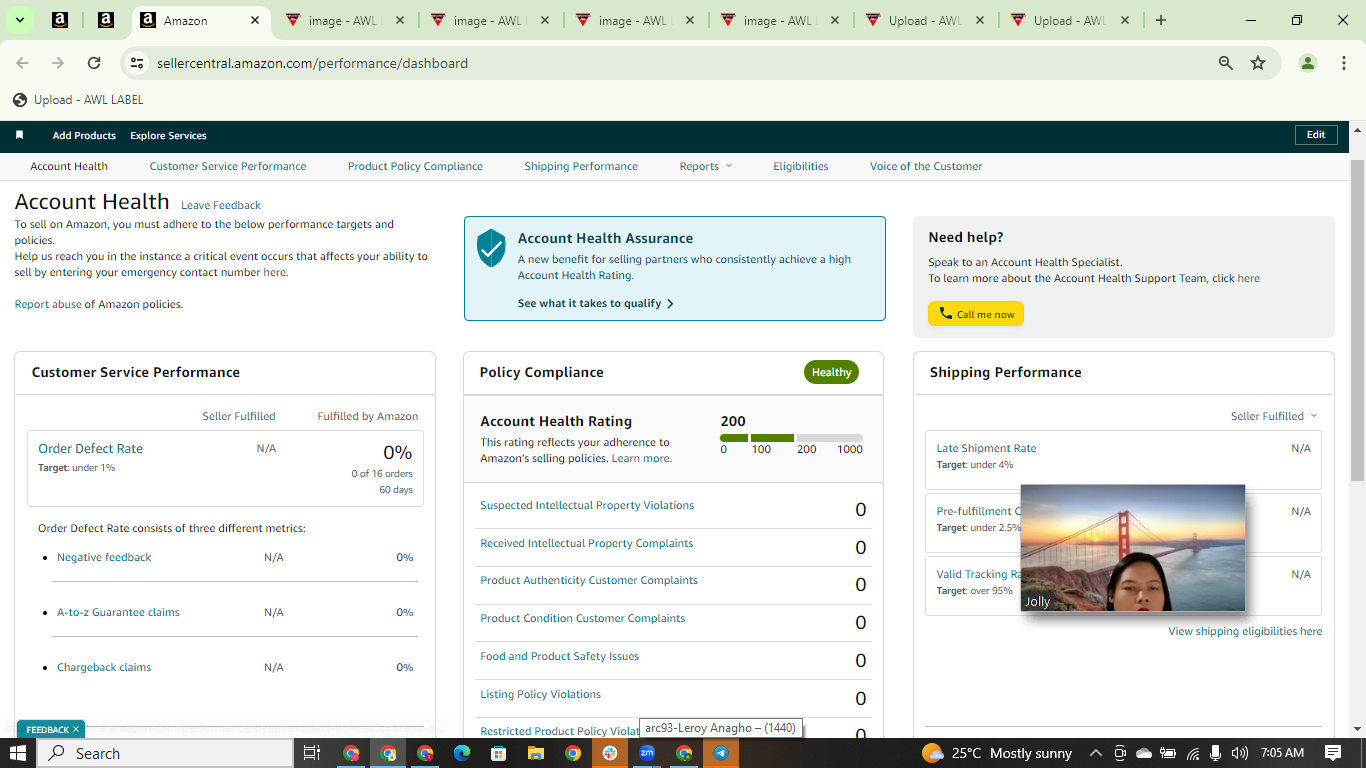View Product Authenticity Customer Complaints

tap(589, 580)
